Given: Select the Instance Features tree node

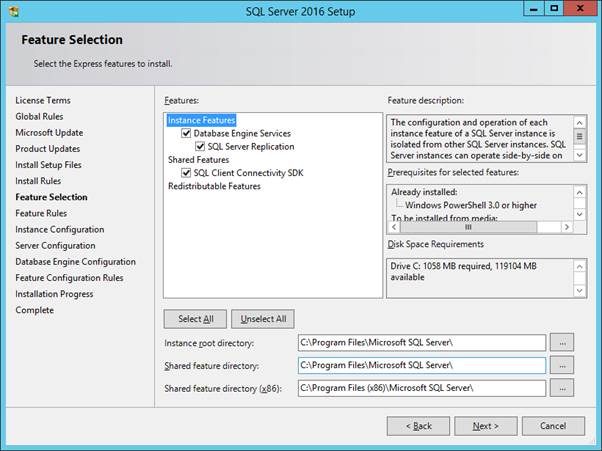Looking at the screenshot, I should [x=201, y=120].
